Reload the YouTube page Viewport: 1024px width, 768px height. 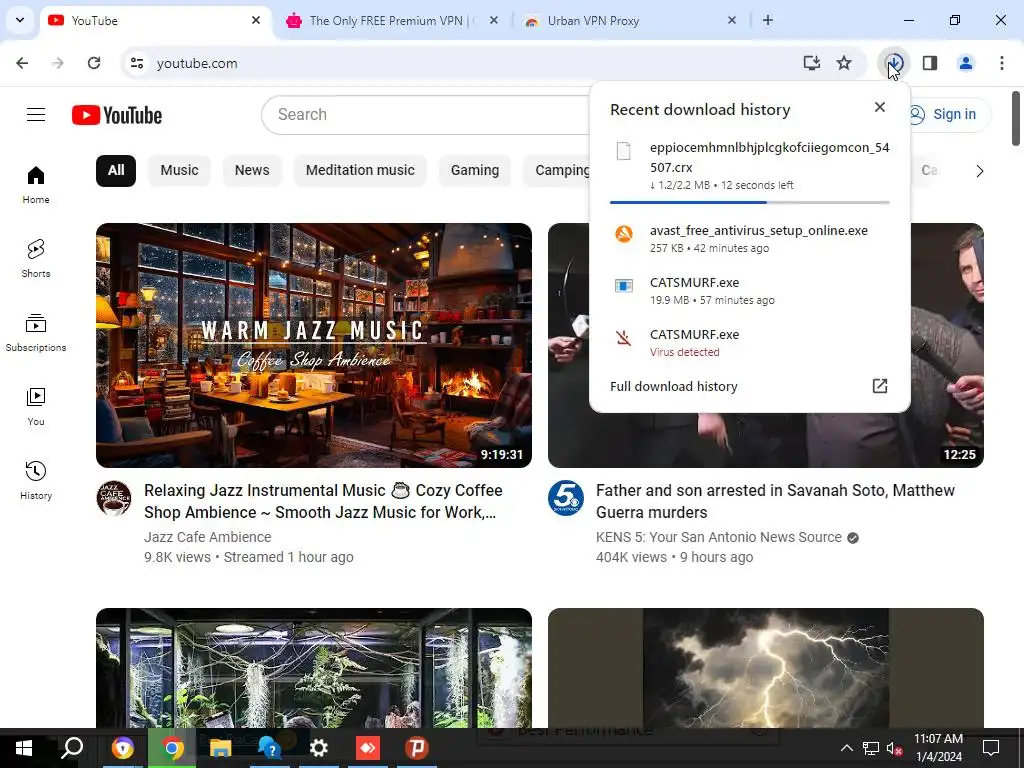coord(94,63)
